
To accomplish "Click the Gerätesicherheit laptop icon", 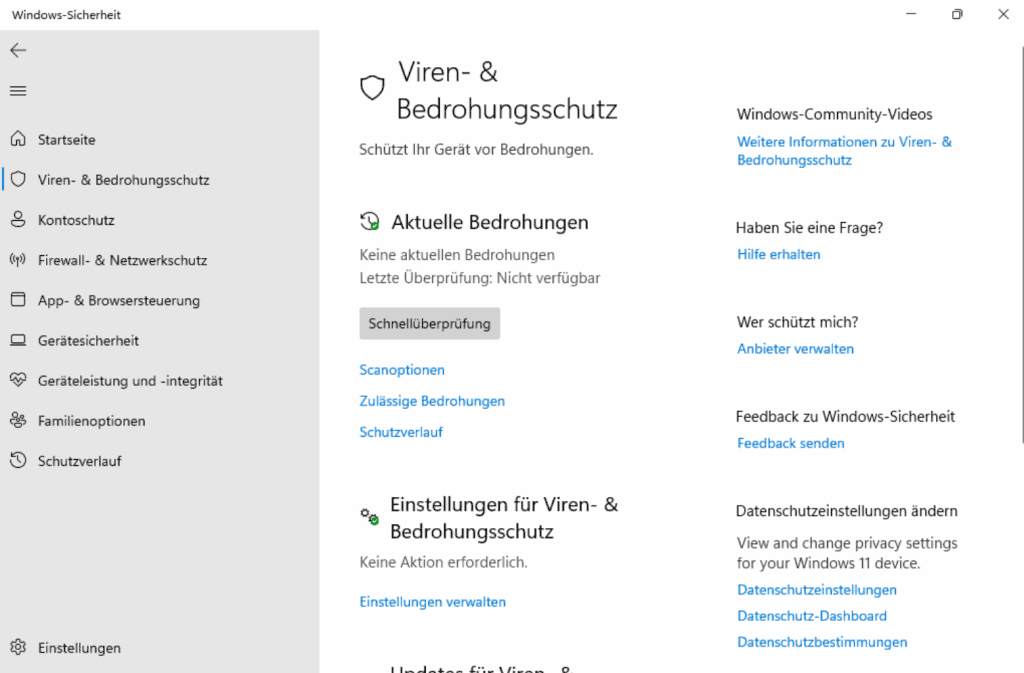I will pos(18,341).
